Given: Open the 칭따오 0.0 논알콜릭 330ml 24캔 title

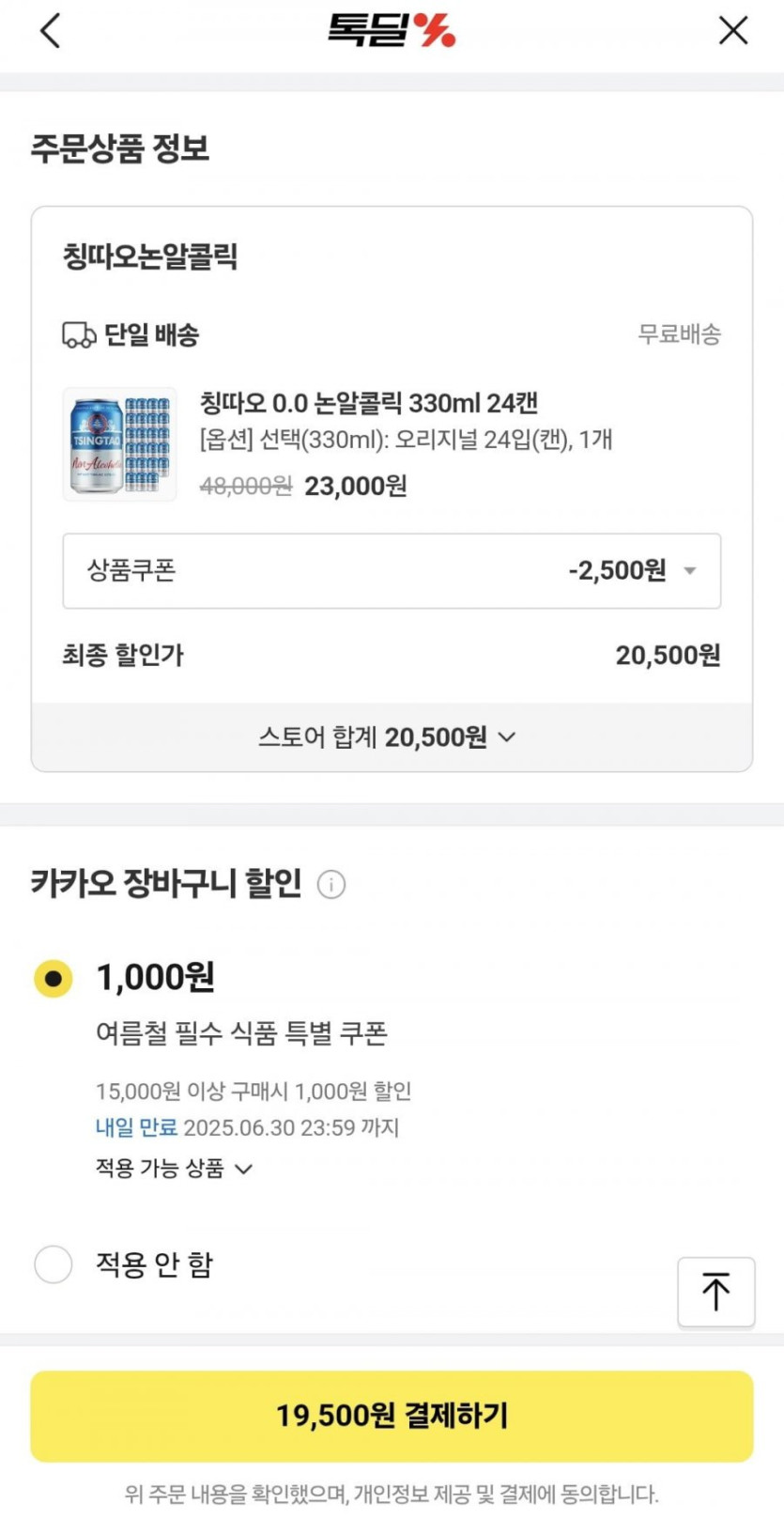Looking at the screenshot, I should (369, 403).
